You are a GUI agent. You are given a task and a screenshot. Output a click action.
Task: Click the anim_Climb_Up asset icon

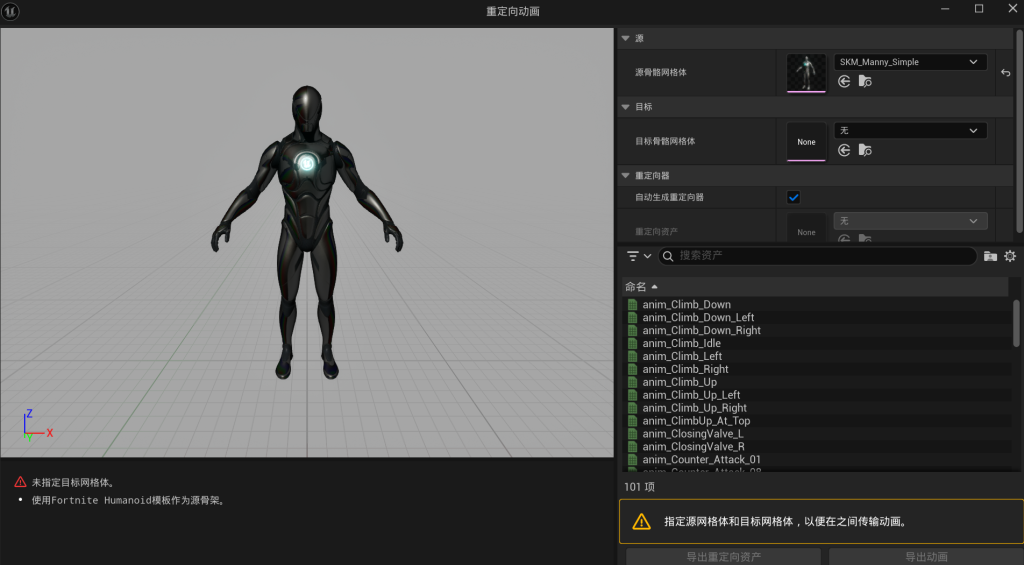[x=632, y=382]
